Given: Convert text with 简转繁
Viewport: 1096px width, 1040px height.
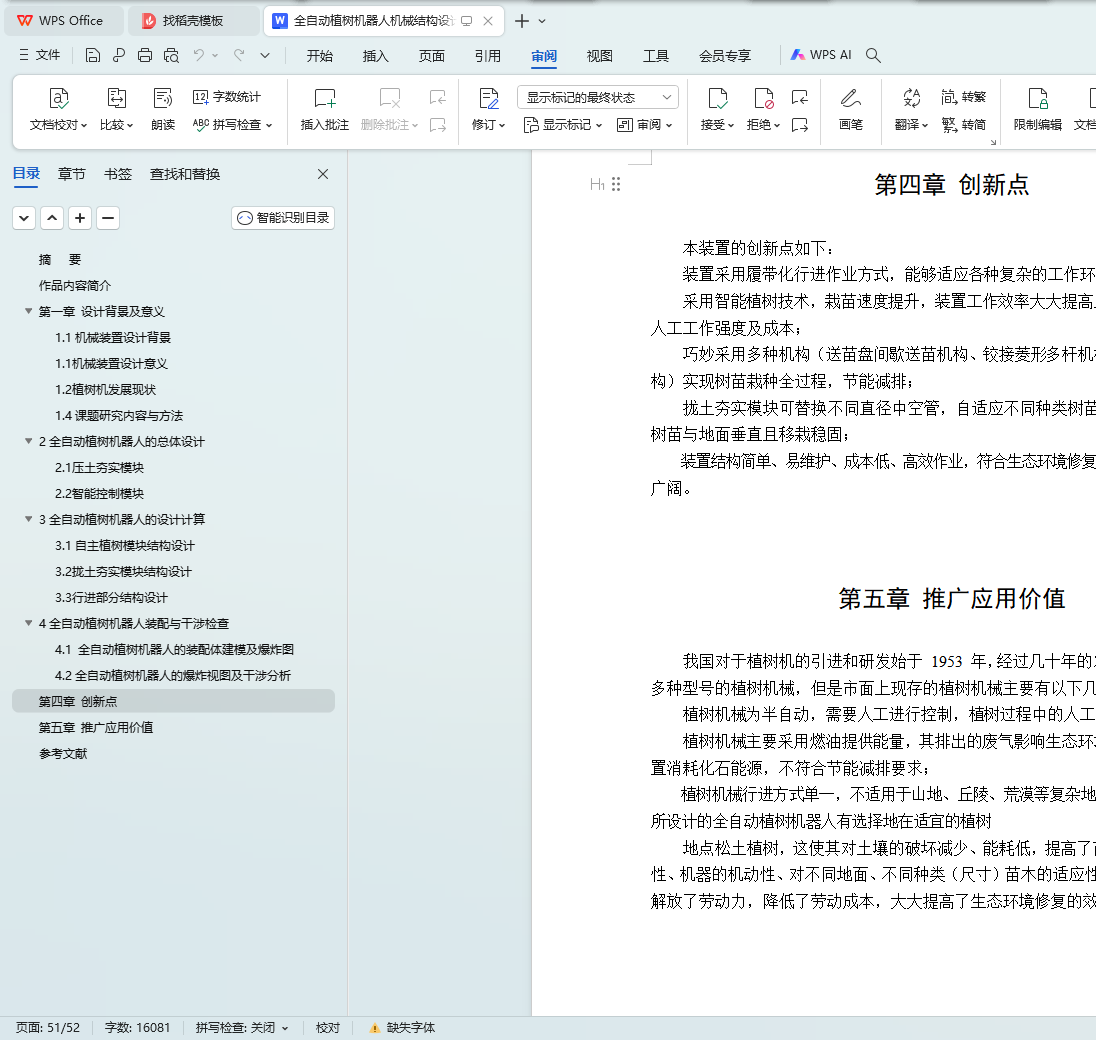Looking at the screenshot, I should point(963,96).
